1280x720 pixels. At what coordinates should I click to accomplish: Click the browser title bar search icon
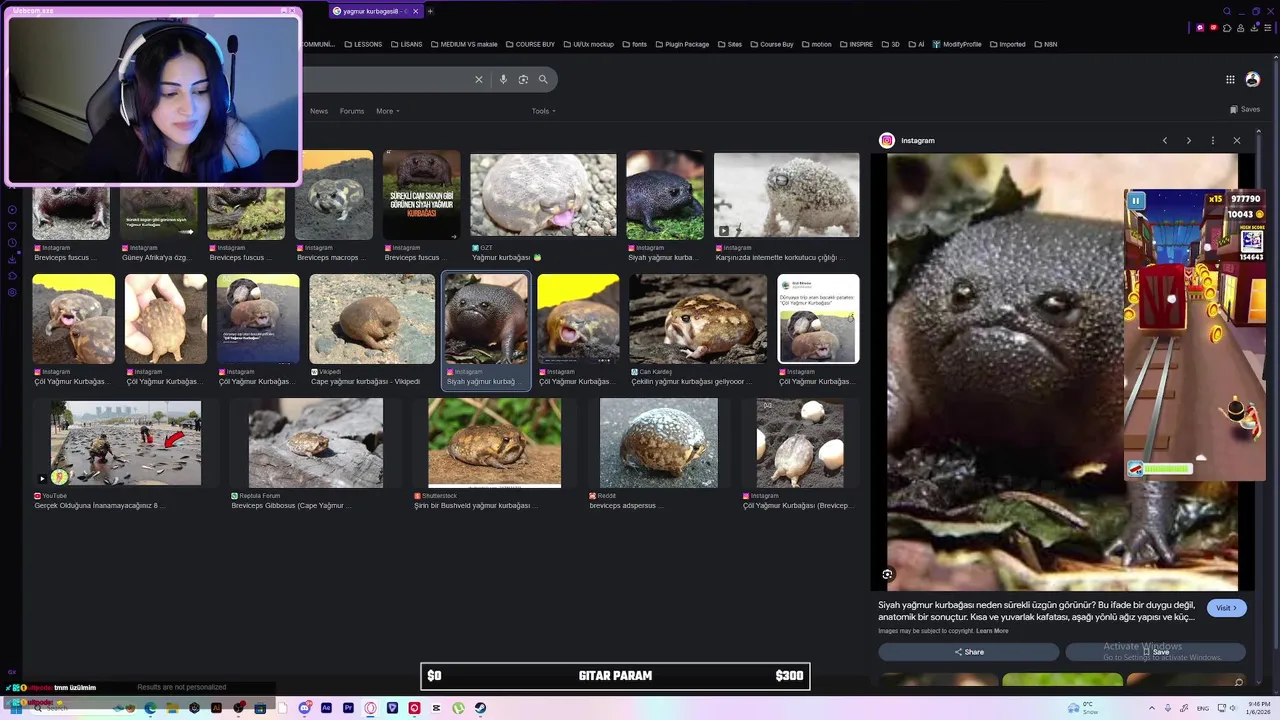click(x=1227, y=11)
